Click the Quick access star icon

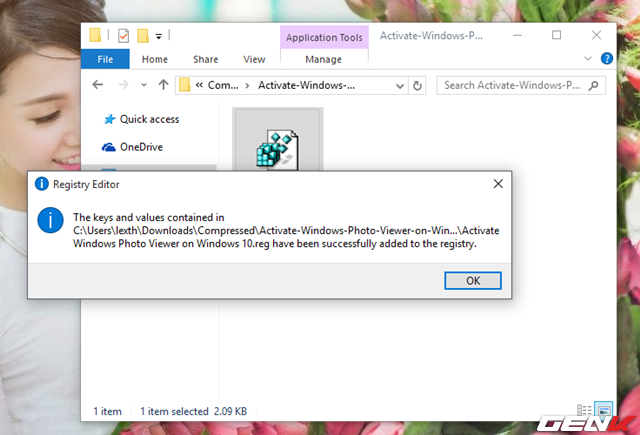[109, 119]
